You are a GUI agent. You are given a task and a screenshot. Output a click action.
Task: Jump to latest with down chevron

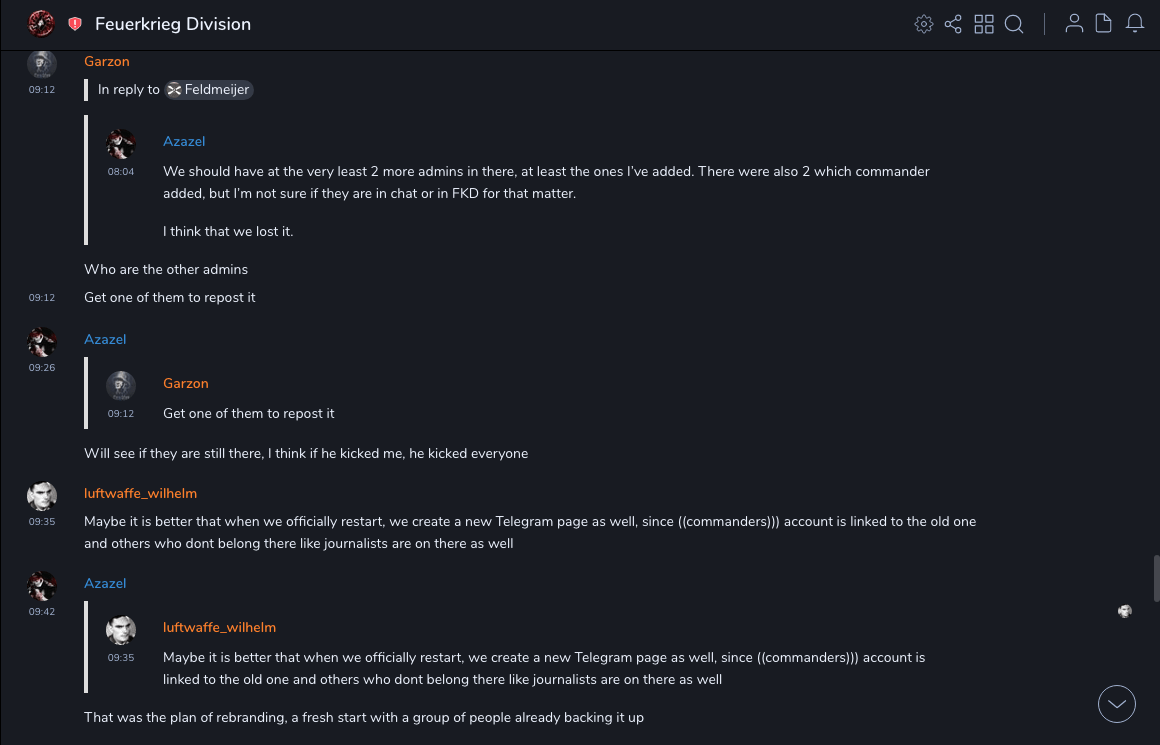coord(1116,704)
